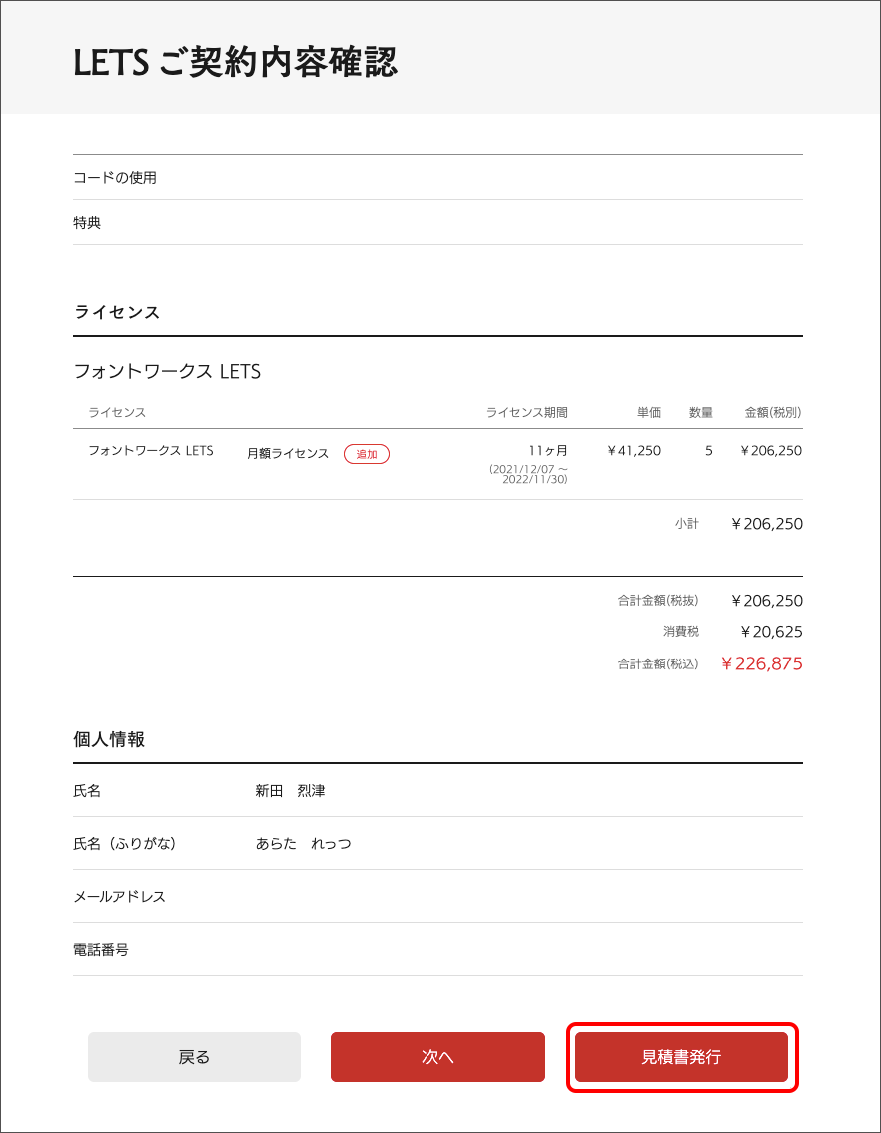Click the 11ヶ月 license period value
Viewport: 881px width, 1133px height.
(x=548, y=451)
